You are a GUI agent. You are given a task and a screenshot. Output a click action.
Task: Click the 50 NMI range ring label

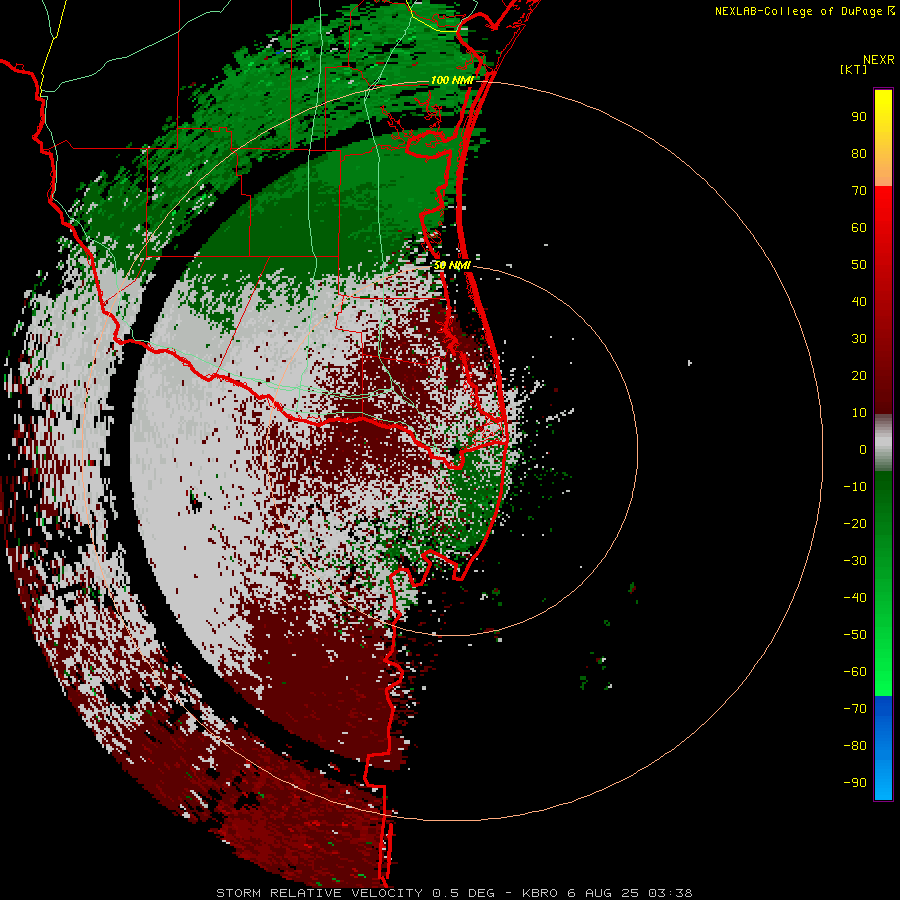[452, 265]
